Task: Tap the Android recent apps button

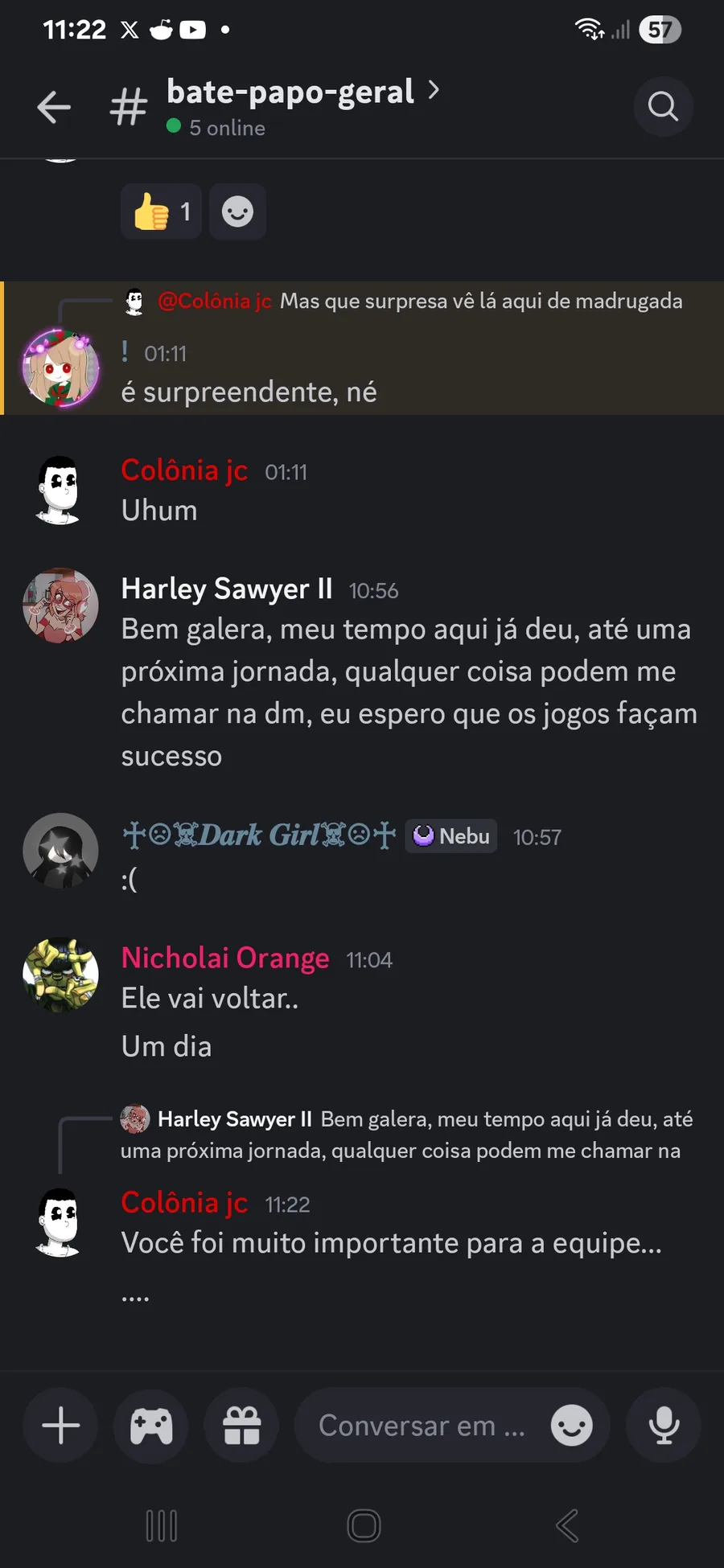Action: click(x=161, y=1525)
